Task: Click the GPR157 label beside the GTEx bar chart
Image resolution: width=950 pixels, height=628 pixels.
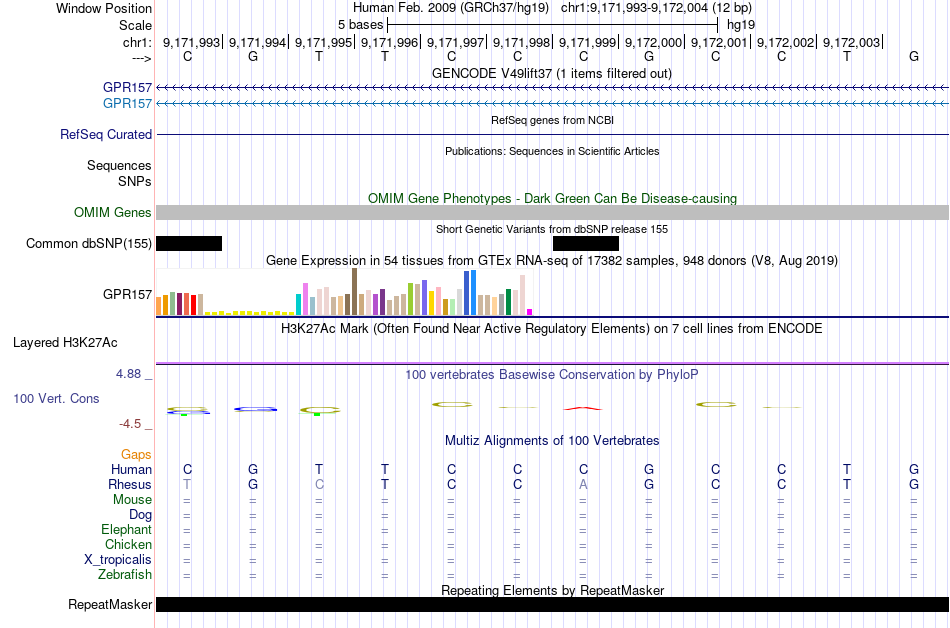Action: click(x=127, y=294)
